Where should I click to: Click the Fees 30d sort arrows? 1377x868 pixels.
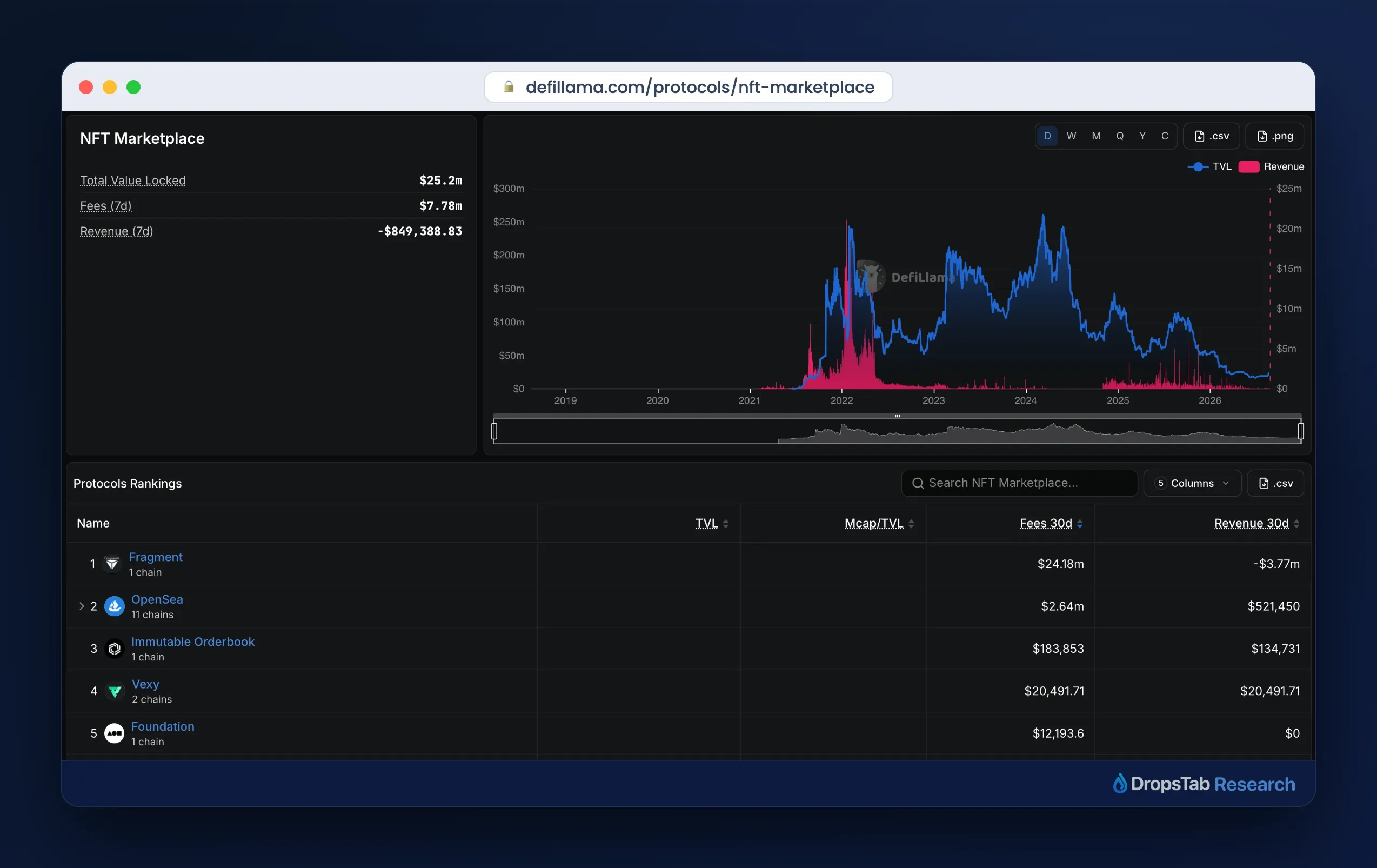(1080, 523)
